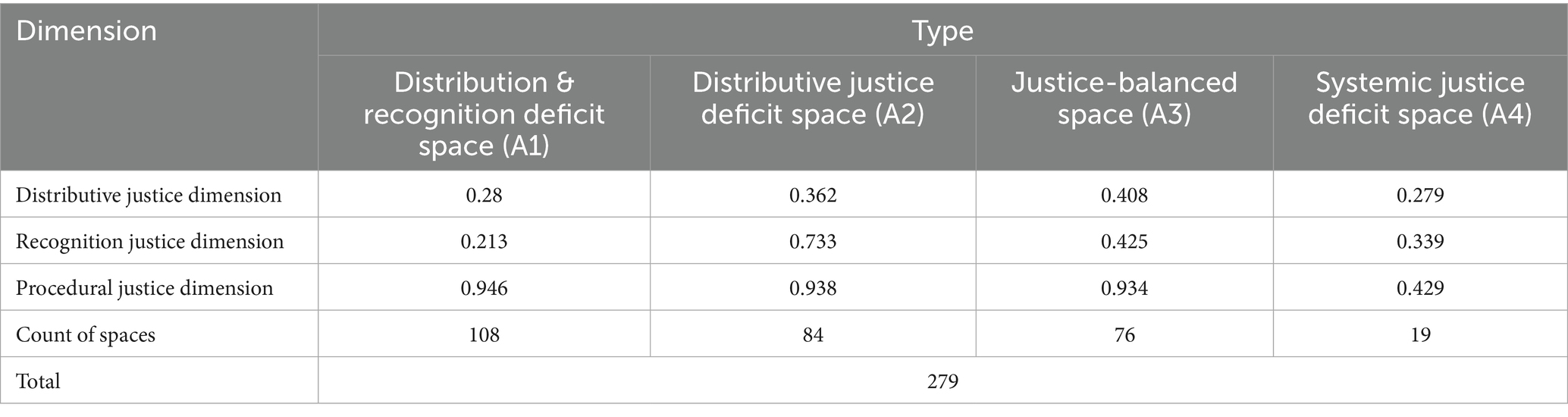This screenshot has height=417, width=1568.
Task: Select the cell showing 0.733
Action: coord(813,241)
